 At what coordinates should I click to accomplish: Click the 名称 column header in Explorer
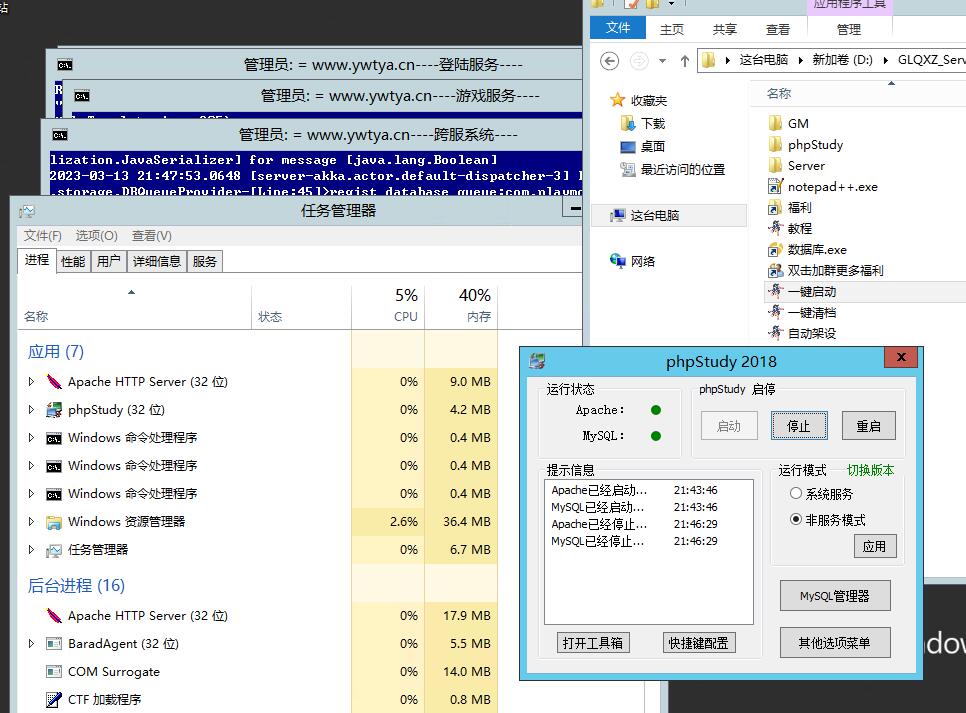pyautogui.click(x=779, y=94)
